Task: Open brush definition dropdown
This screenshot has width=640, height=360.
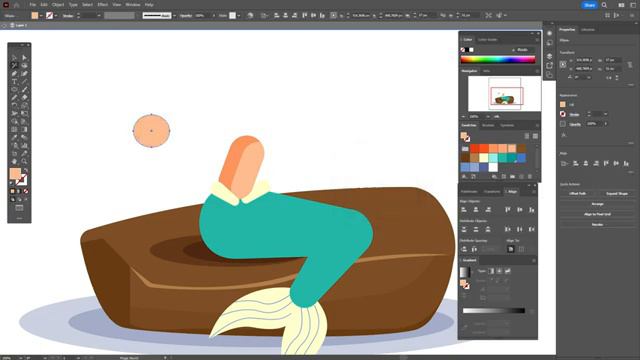Action: [x=174, y=16]
